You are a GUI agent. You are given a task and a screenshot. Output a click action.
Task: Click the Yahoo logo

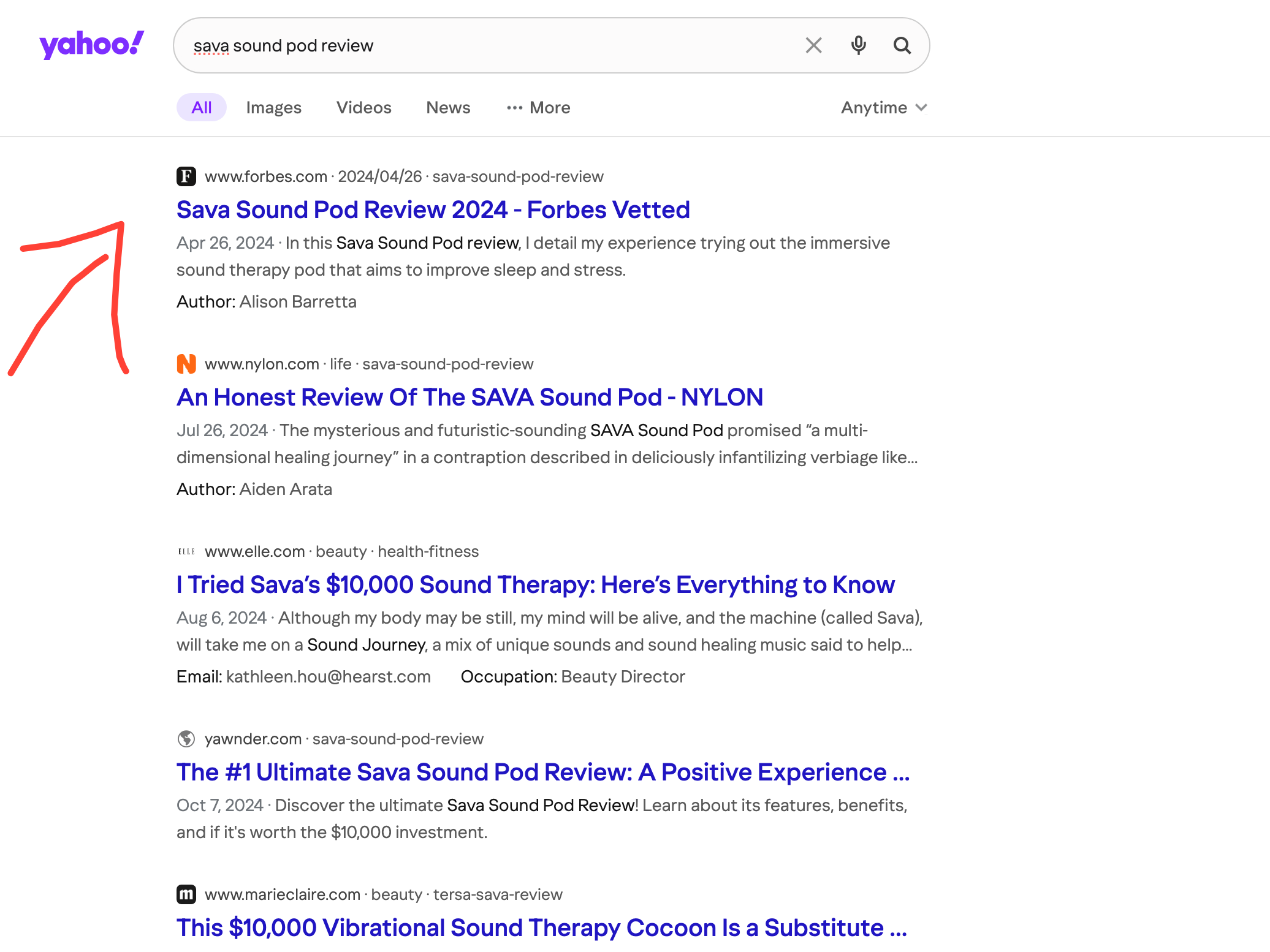(x=92, y=45)
